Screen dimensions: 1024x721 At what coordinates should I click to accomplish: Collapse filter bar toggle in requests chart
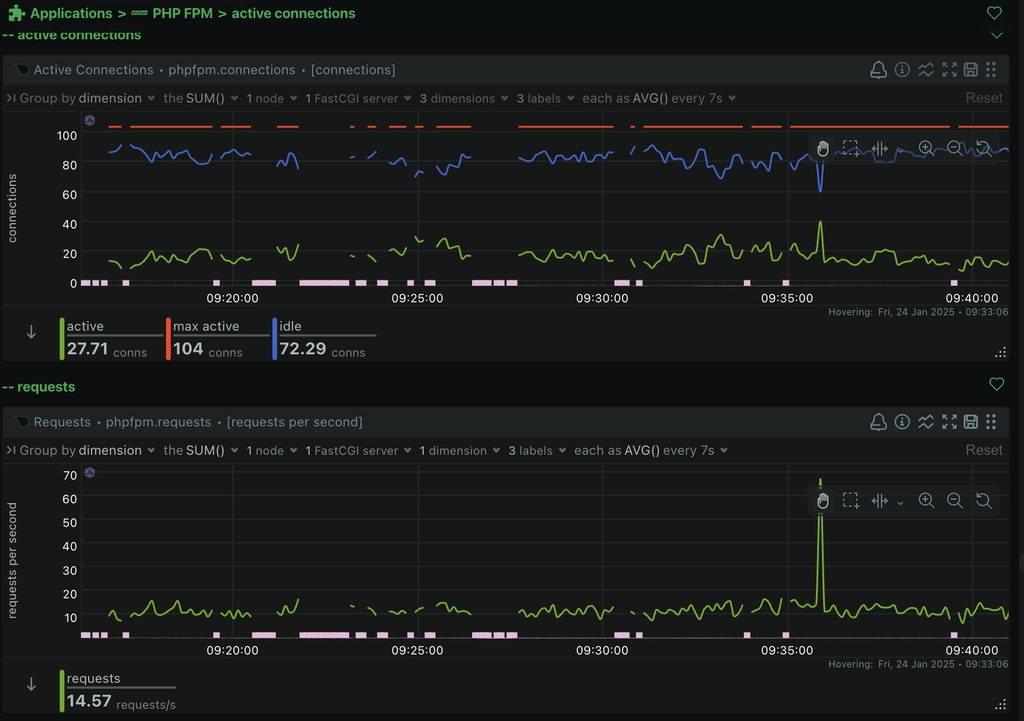point(10,451)
